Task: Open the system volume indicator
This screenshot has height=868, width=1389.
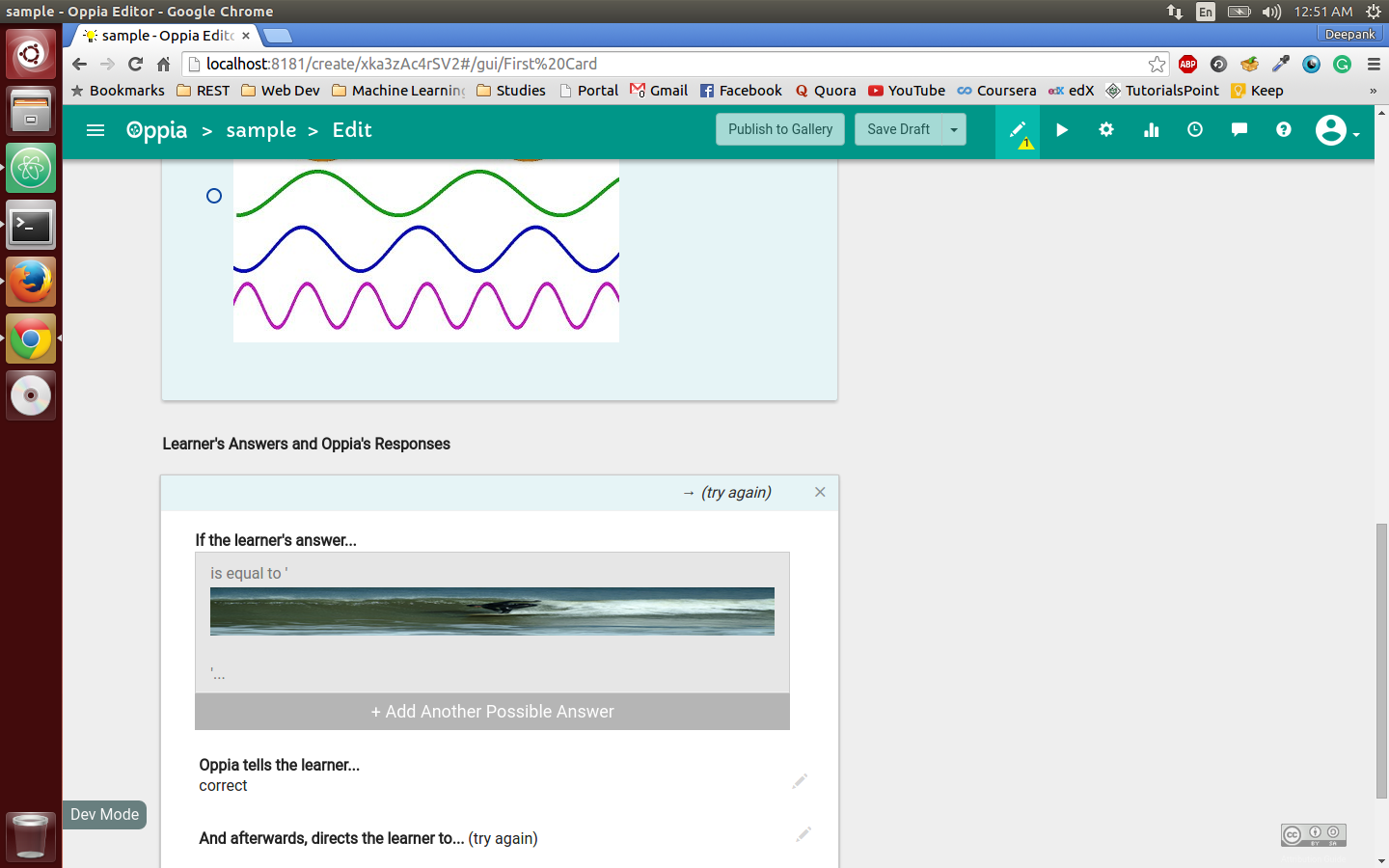Action: coord(1271,12)
